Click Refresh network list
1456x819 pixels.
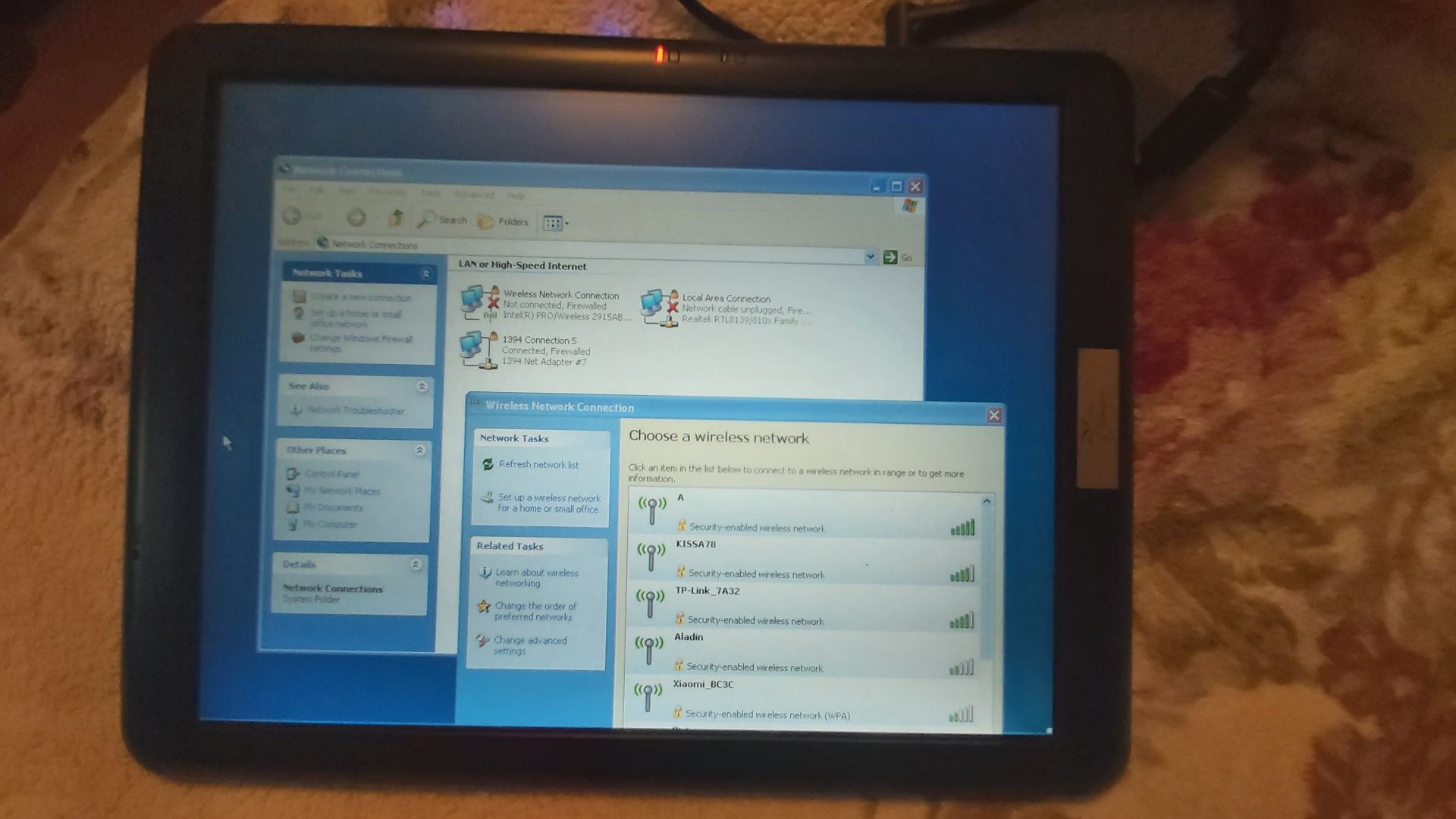pos(538,464)
